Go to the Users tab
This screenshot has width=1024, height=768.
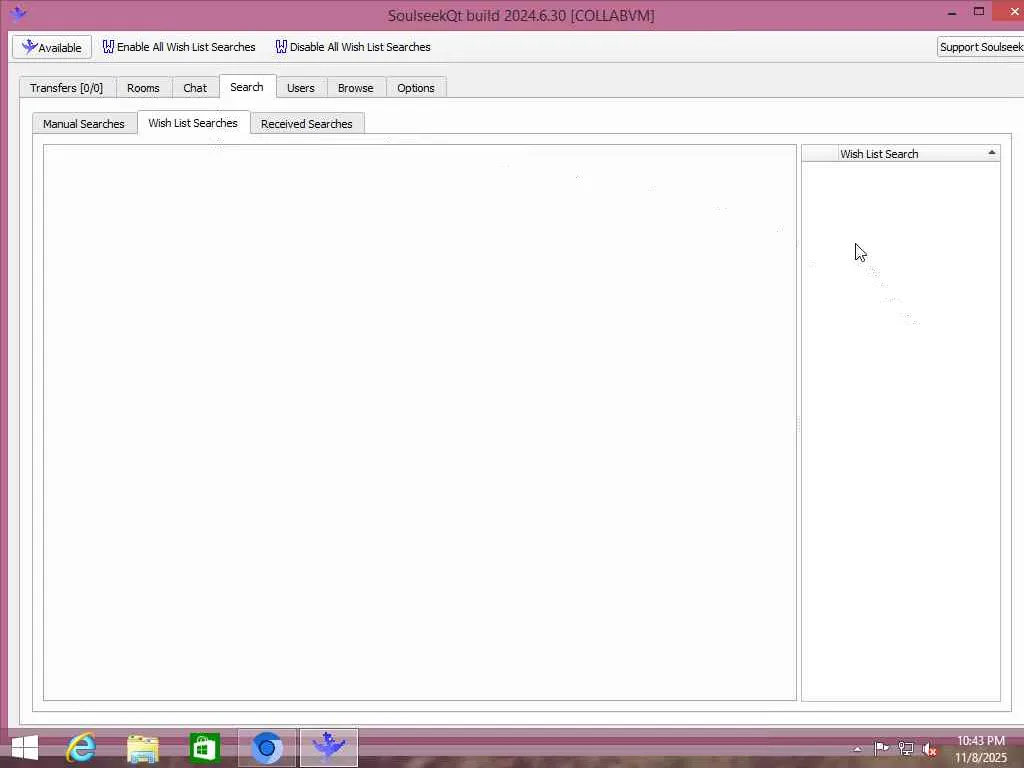[x=300, y=88]
